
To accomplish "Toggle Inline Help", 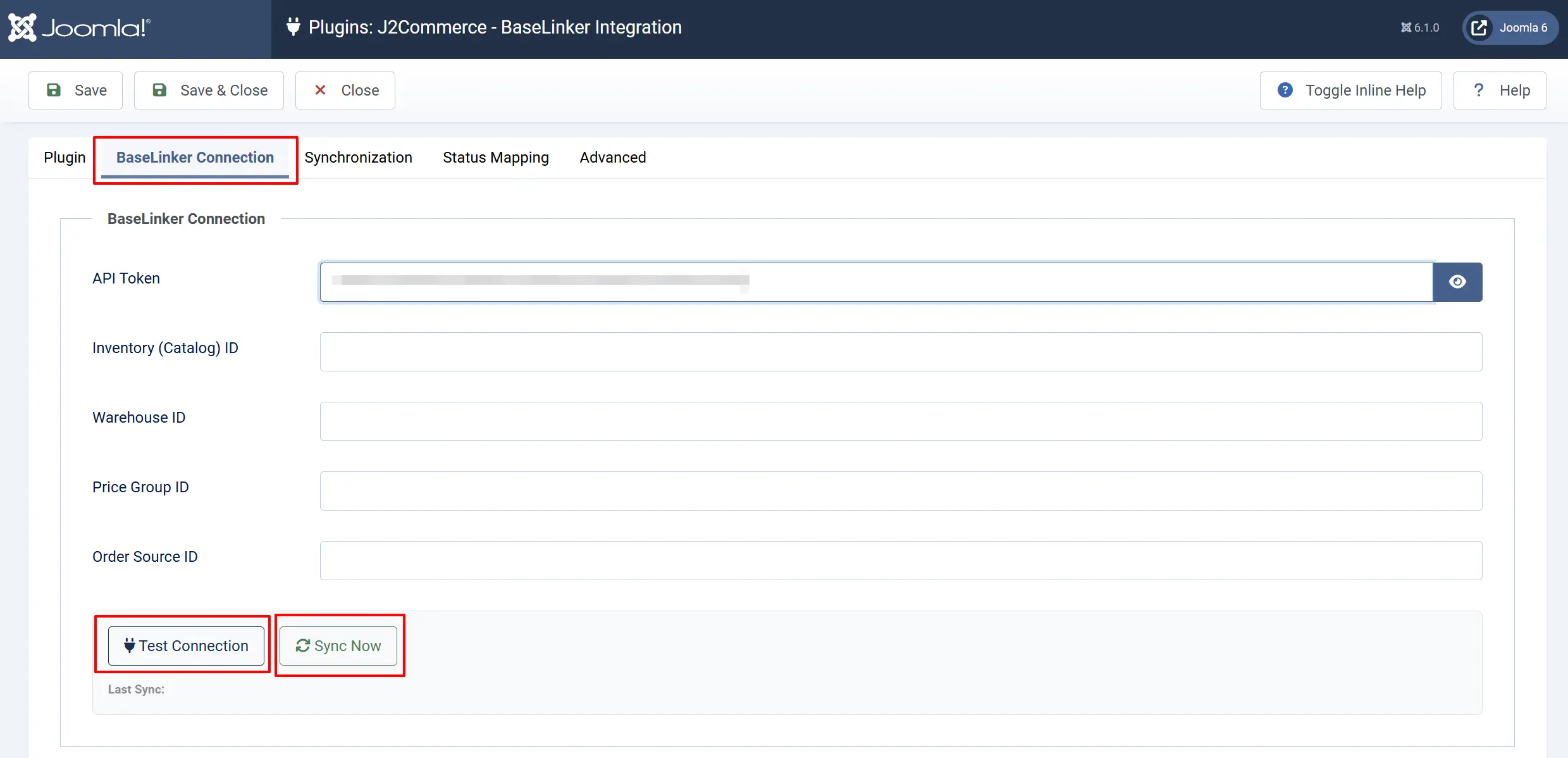I will pos(1350,90).
